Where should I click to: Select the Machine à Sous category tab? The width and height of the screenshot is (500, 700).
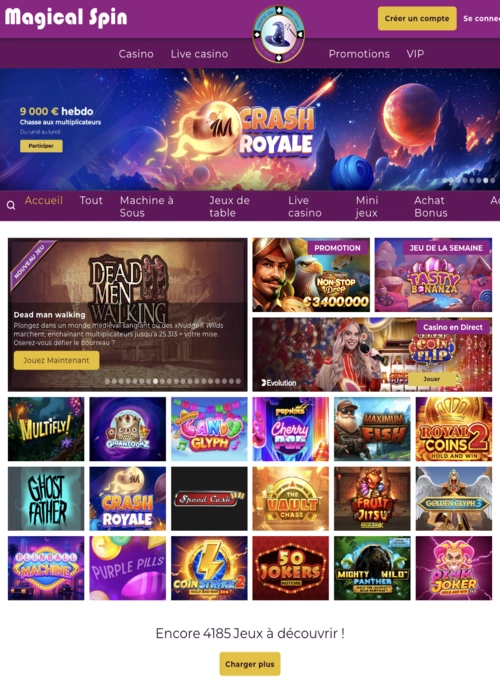146,206
